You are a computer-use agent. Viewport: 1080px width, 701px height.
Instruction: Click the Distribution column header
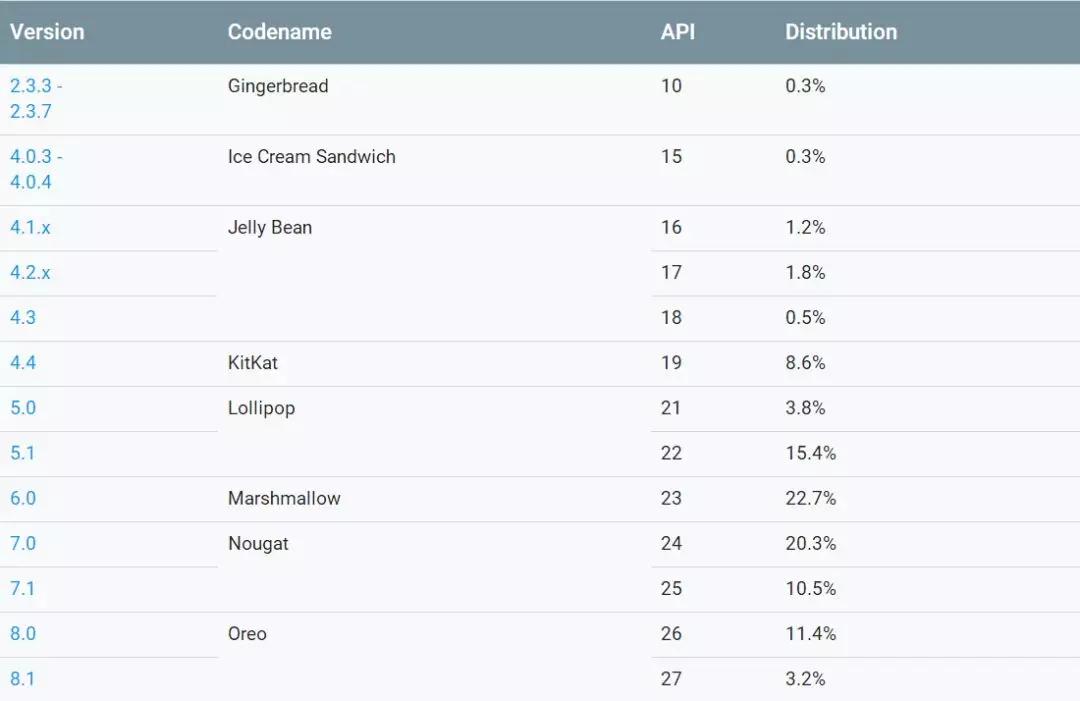click(841, 31)
